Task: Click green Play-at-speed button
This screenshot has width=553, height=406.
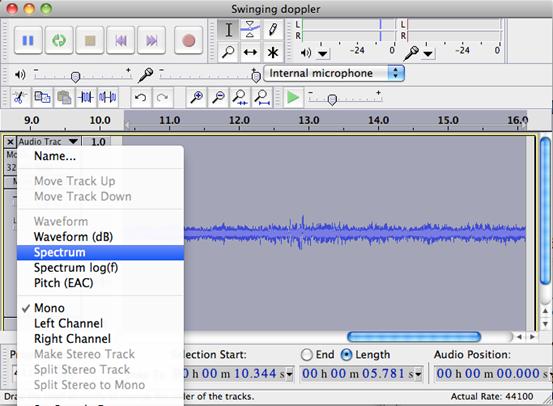Action: coord(293,97)
